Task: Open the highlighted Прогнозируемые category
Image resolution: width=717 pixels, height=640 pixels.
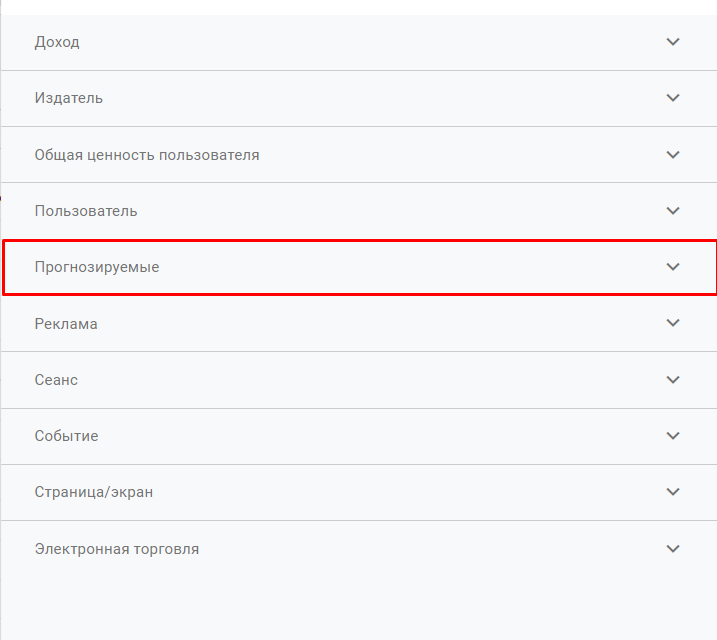Action: point(97,267)
